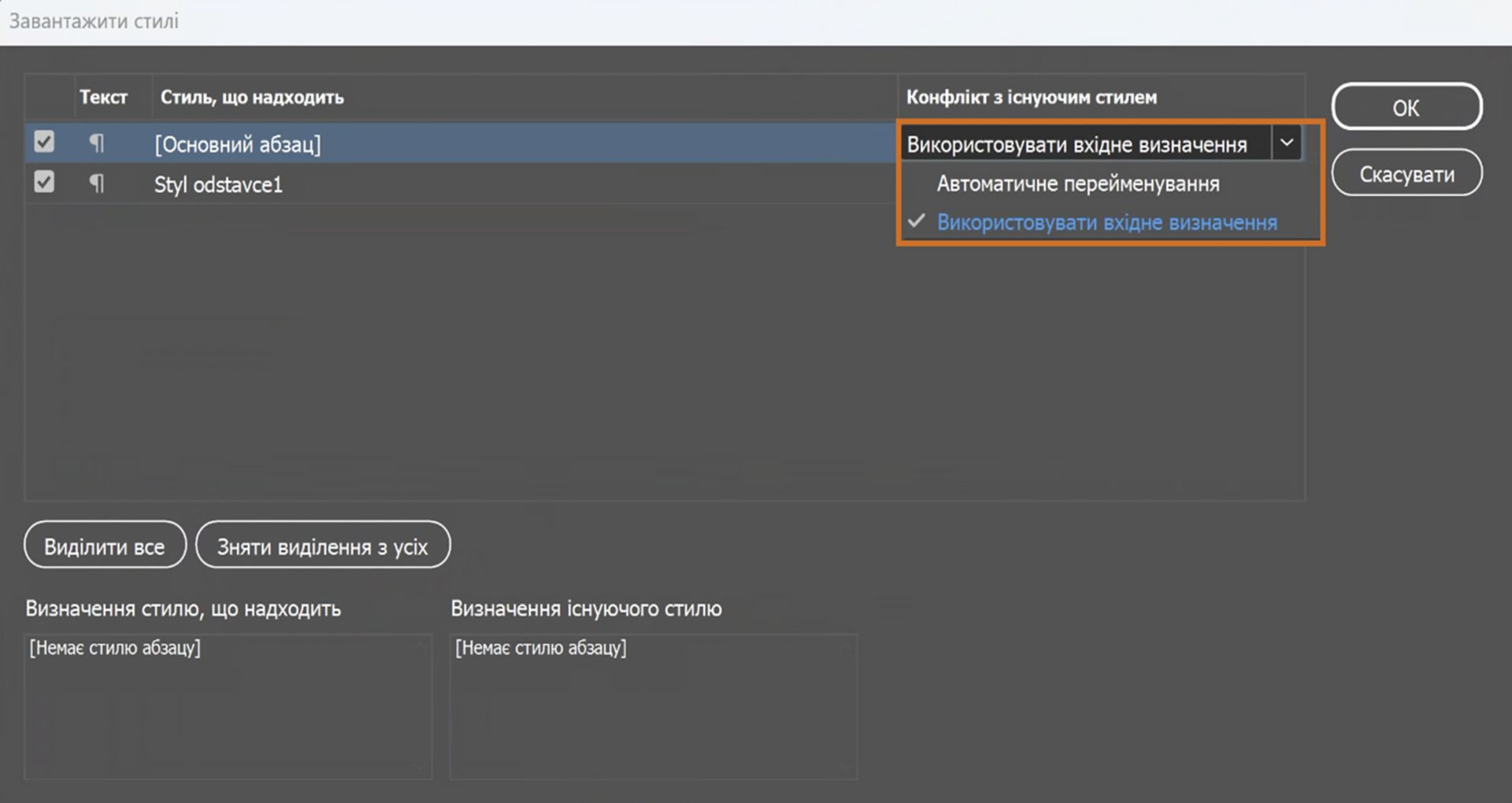Click the Текст column header
Viewport: 1512px width, 803px height.
(103, 98)
